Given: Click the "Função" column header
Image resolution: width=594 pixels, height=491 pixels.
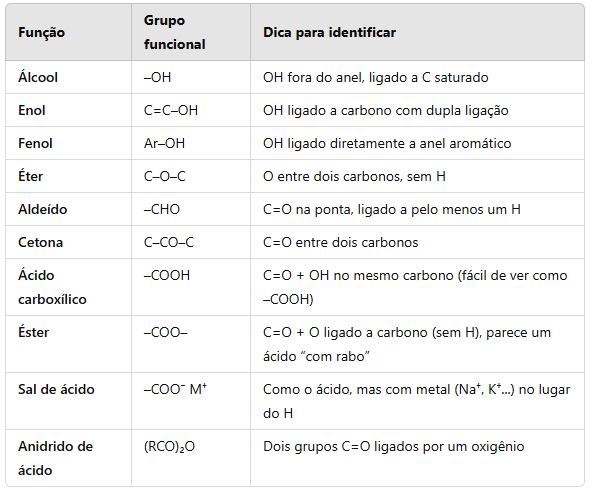Looking at the screenshot, I should [42, 33].
